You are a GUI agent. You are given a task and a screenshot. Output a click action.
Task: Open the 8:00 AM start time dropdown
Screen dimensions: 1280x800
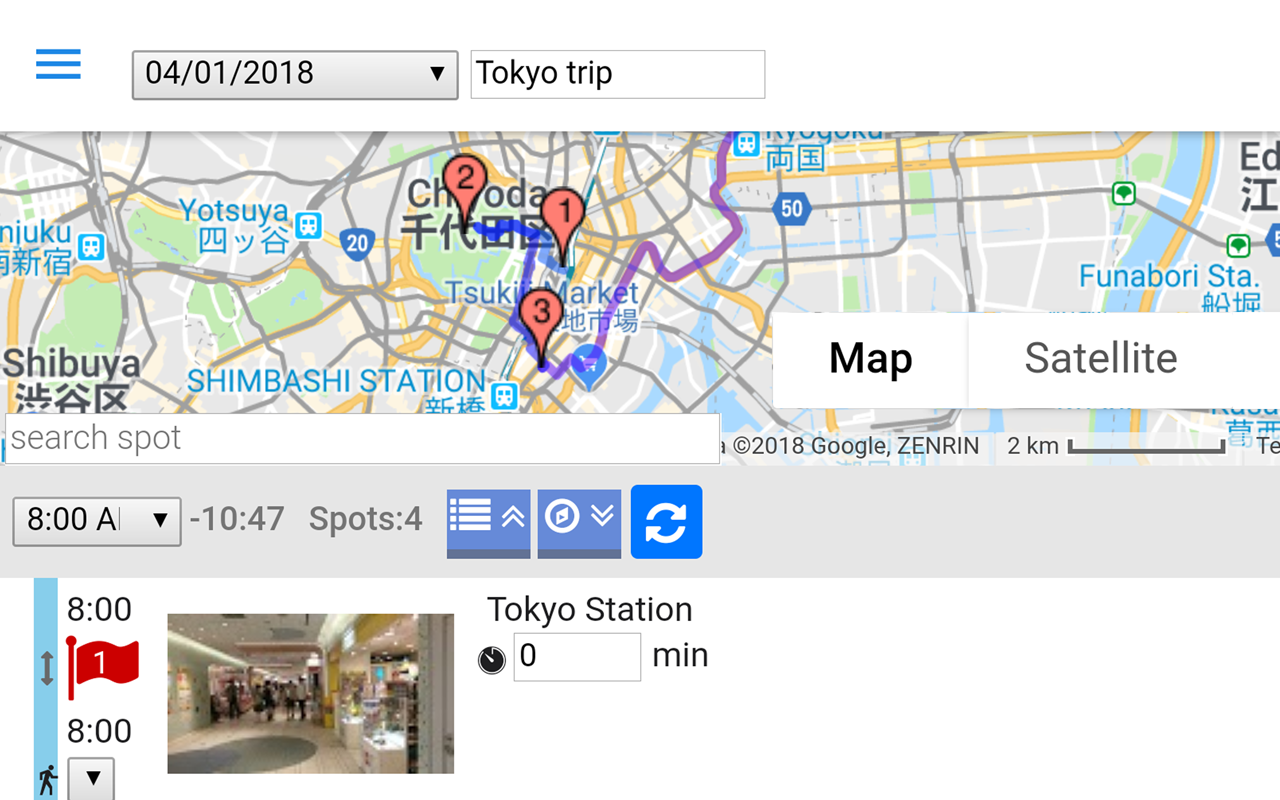(x=96, y=520)
